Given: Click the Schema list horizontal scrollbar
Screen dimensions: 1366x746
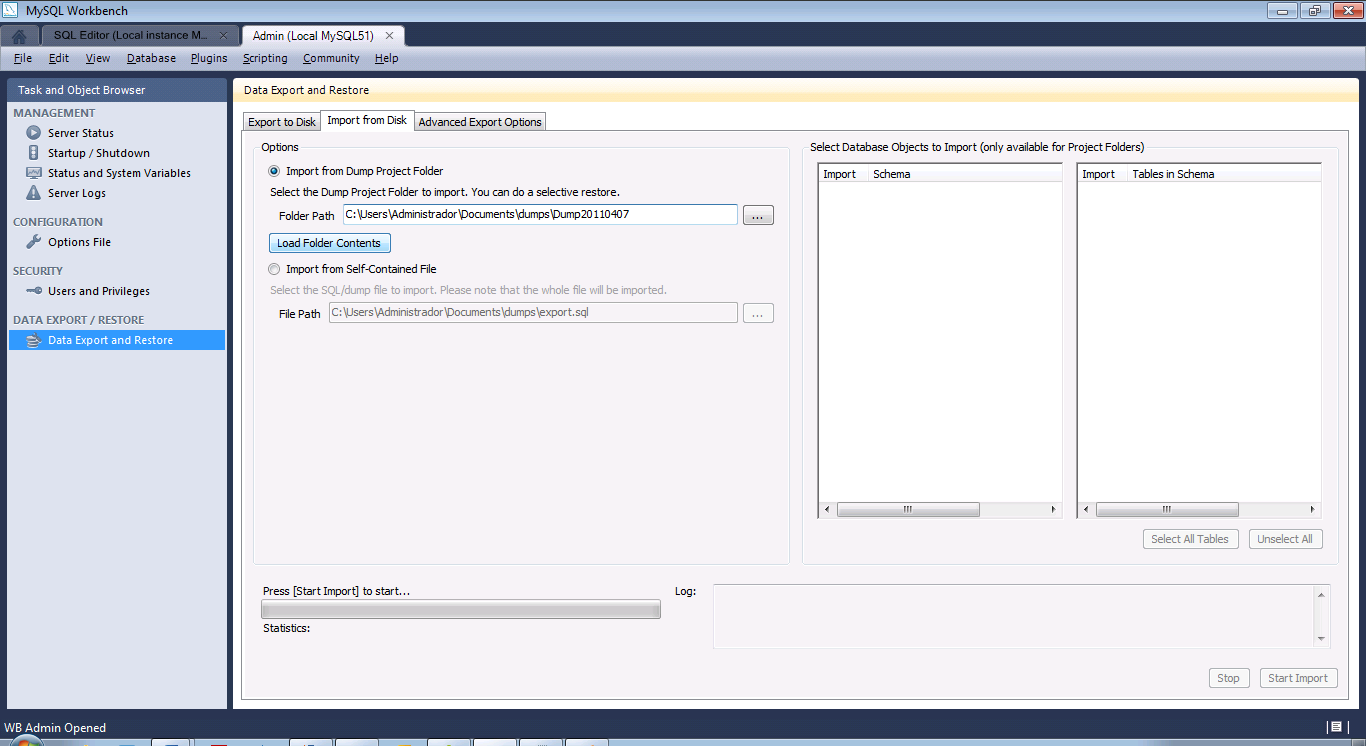Looking at the screenshot, I should point(907,509).
